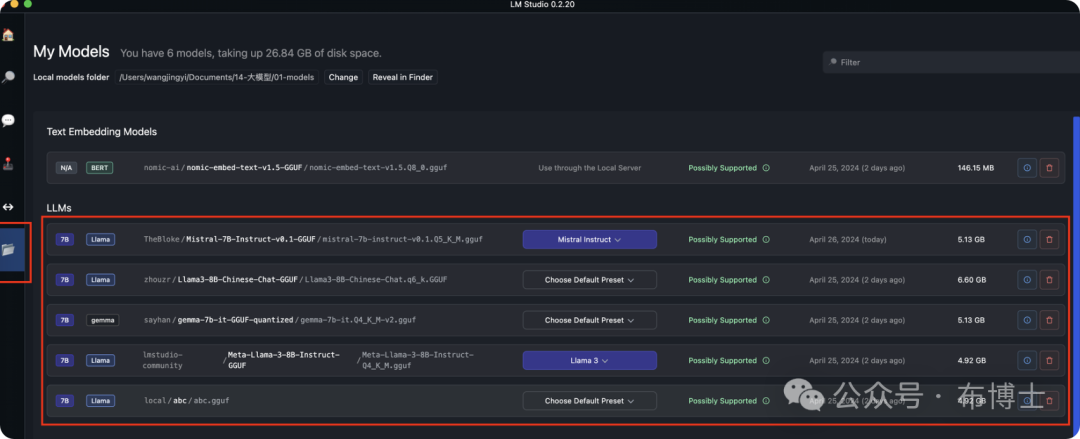Open the My Models folder sidebar icon

click(8, 250)
